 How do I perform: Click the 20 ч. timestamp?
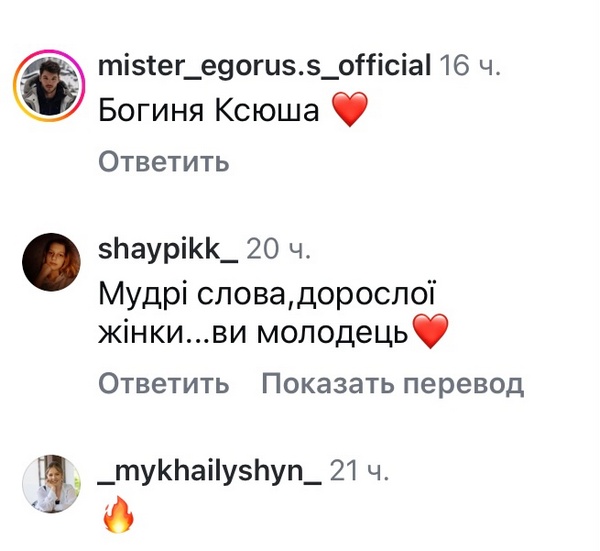[x=278, y=249]
